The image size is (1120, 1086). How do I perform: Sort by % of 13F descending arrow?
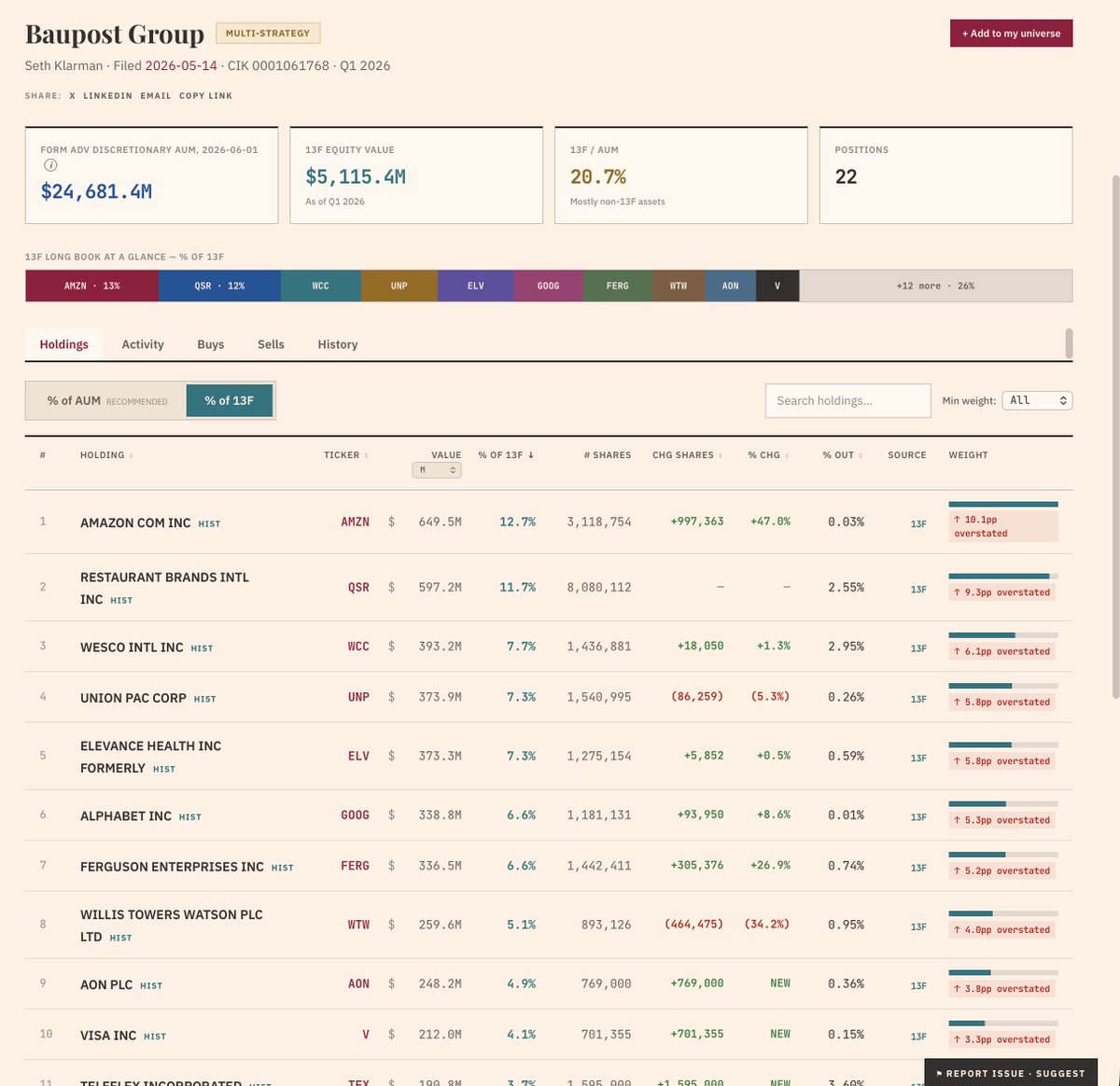point(531,455)
